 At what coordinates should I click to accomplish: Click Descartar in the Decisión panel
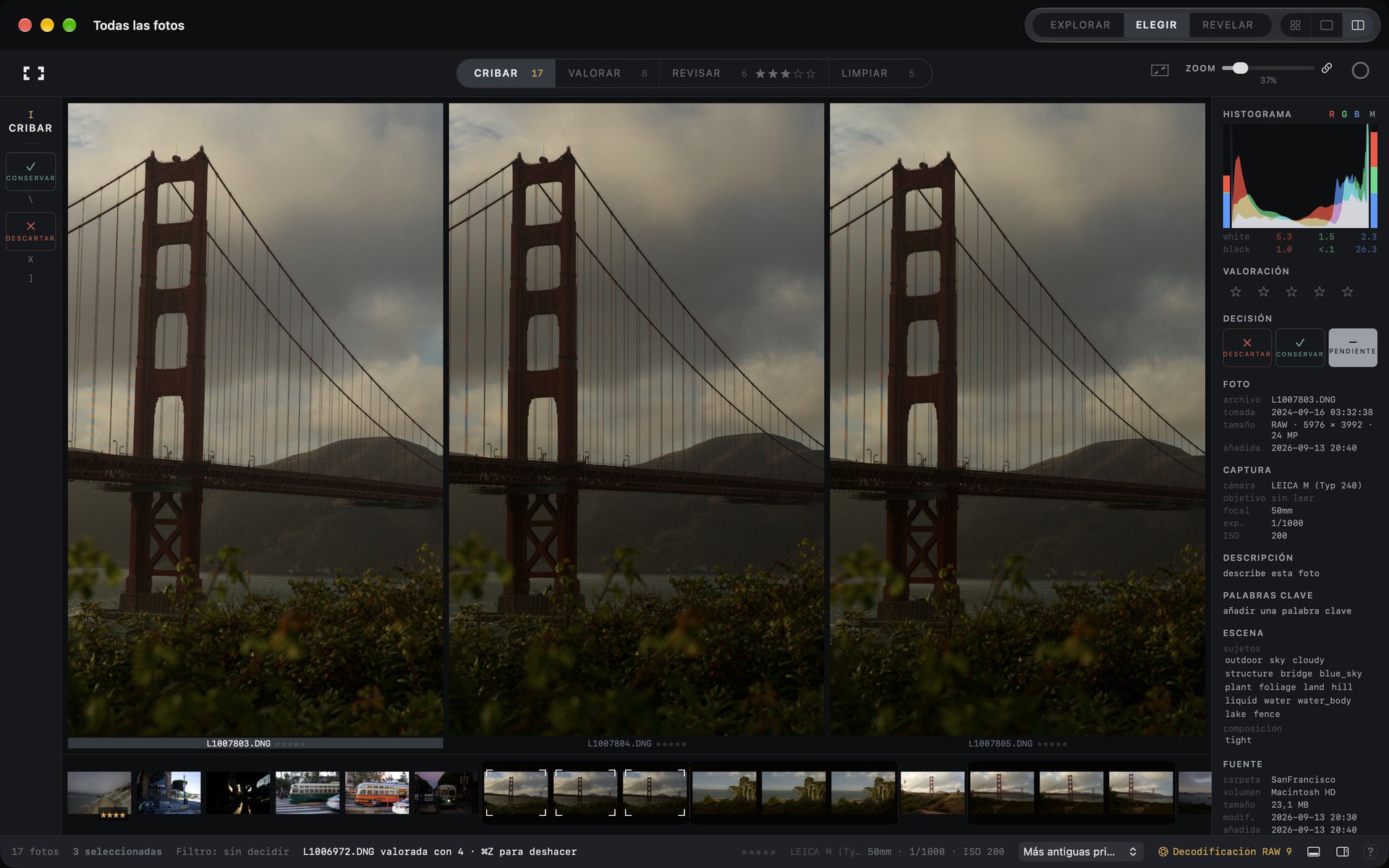point(1246,347)
